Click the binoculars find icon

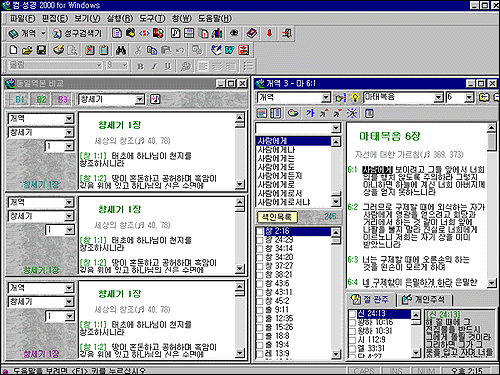pyautogui.click(x=121, y=50)
